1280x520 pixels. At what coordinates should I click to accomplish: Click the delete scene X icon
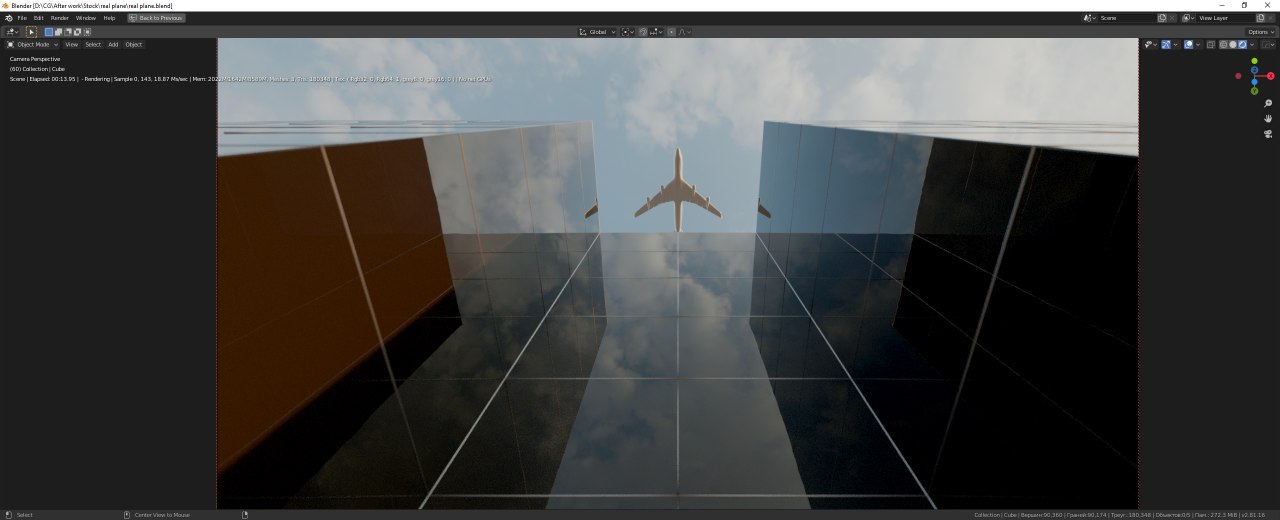point(1172,18)
